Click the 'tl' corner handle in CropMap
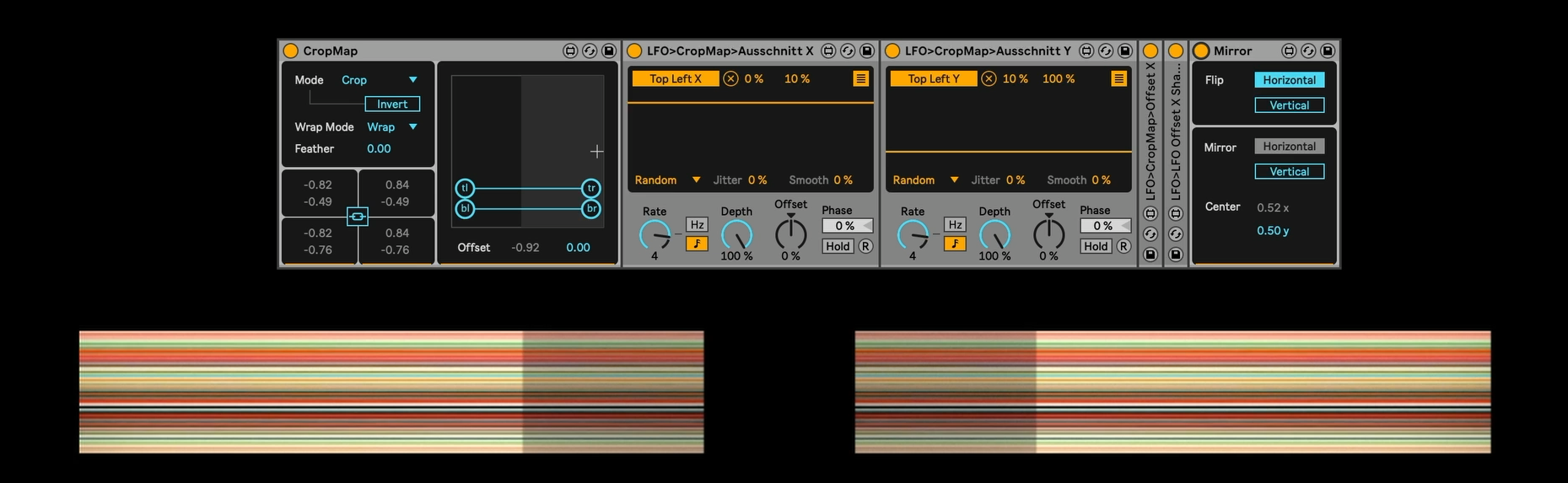The height and width of the screenshot is (483, 1568). (x=465, y=188)
